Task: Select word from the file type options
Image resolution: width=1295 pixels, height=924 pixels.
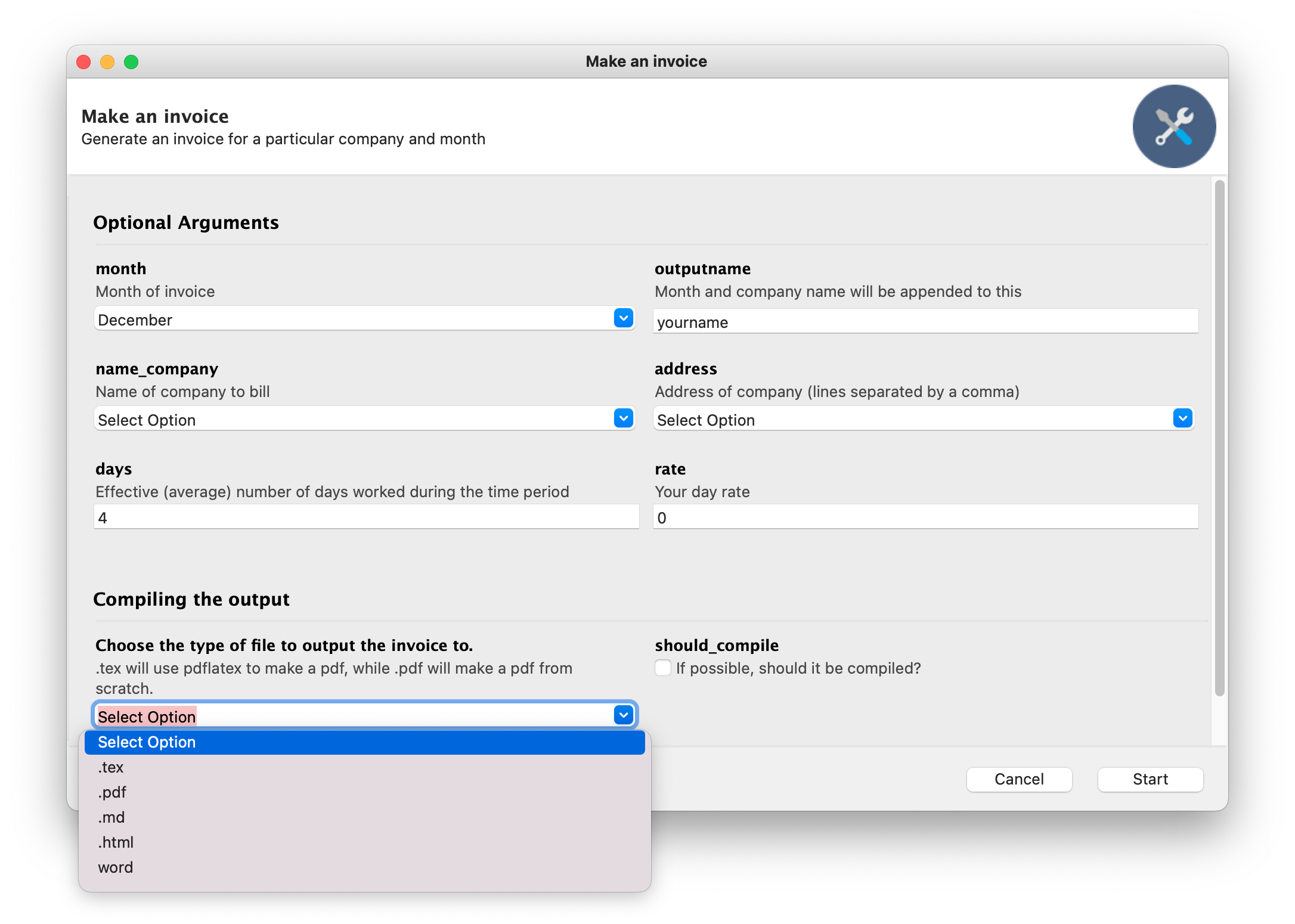Action: point(116,867)
